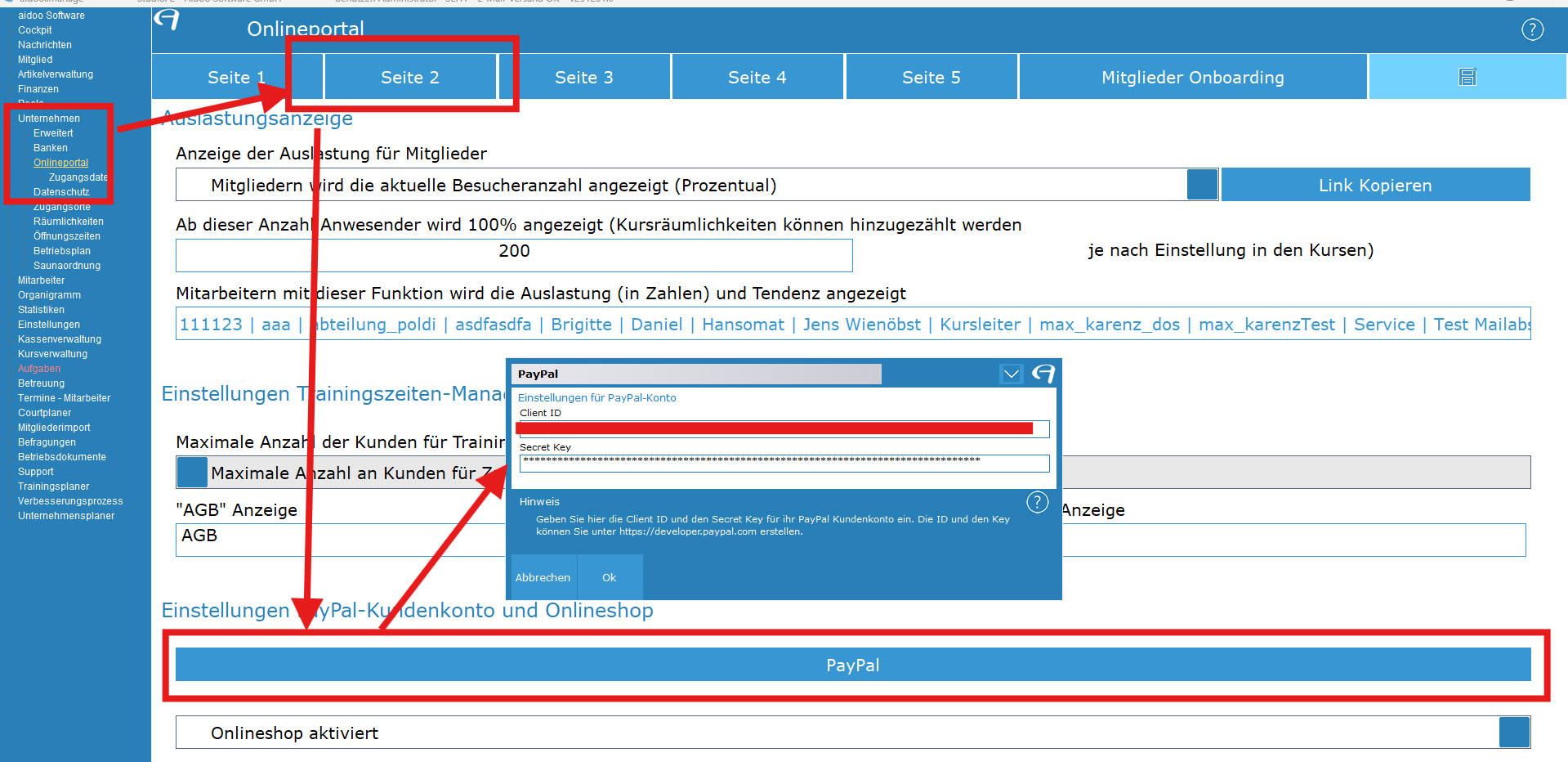Collapse the PayPal dialog with the chevron
1568x762 pixels.
click(1011, 374)
